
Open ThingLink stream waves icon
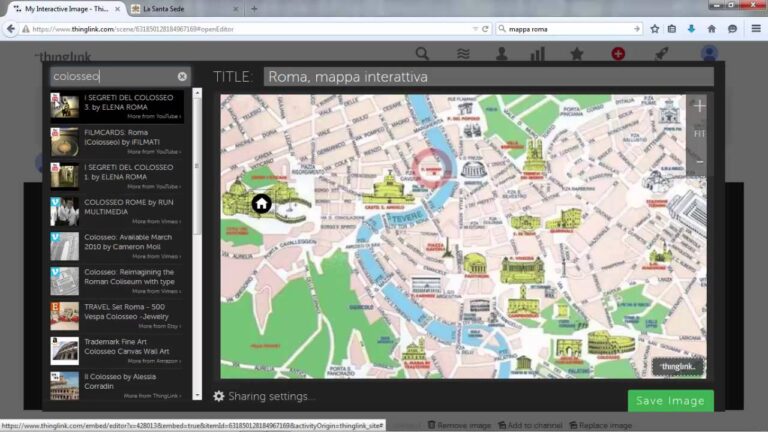(463, 53)
